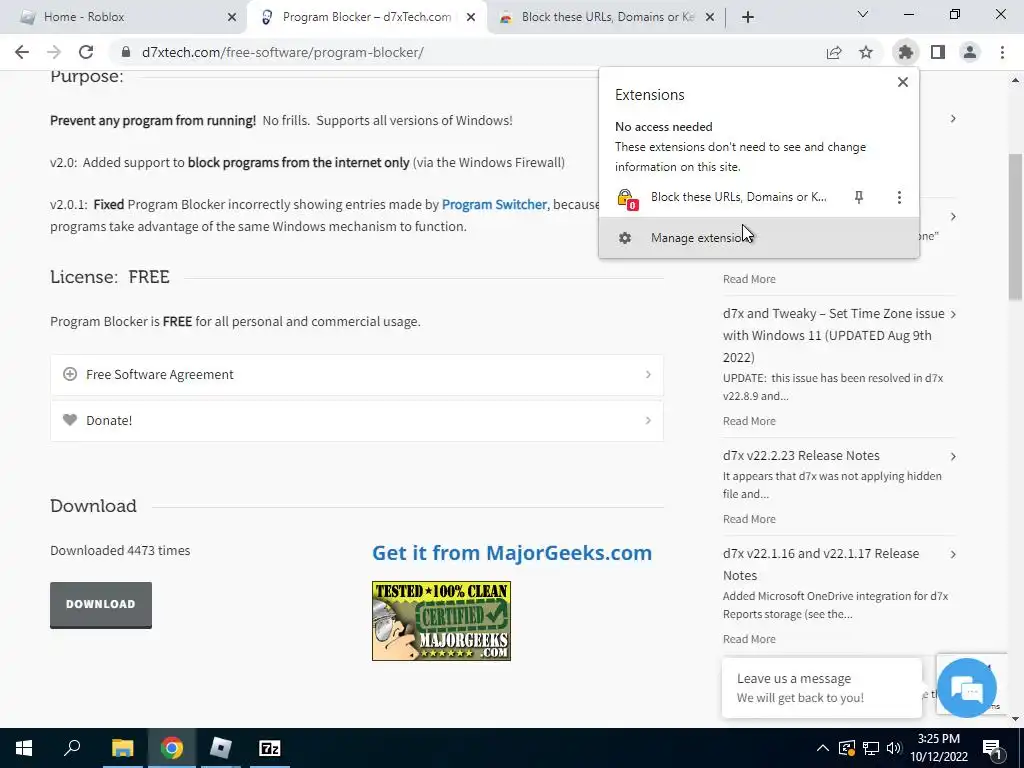Switch to the Program Blocker d7xTech tab

[x=366, y=17]
